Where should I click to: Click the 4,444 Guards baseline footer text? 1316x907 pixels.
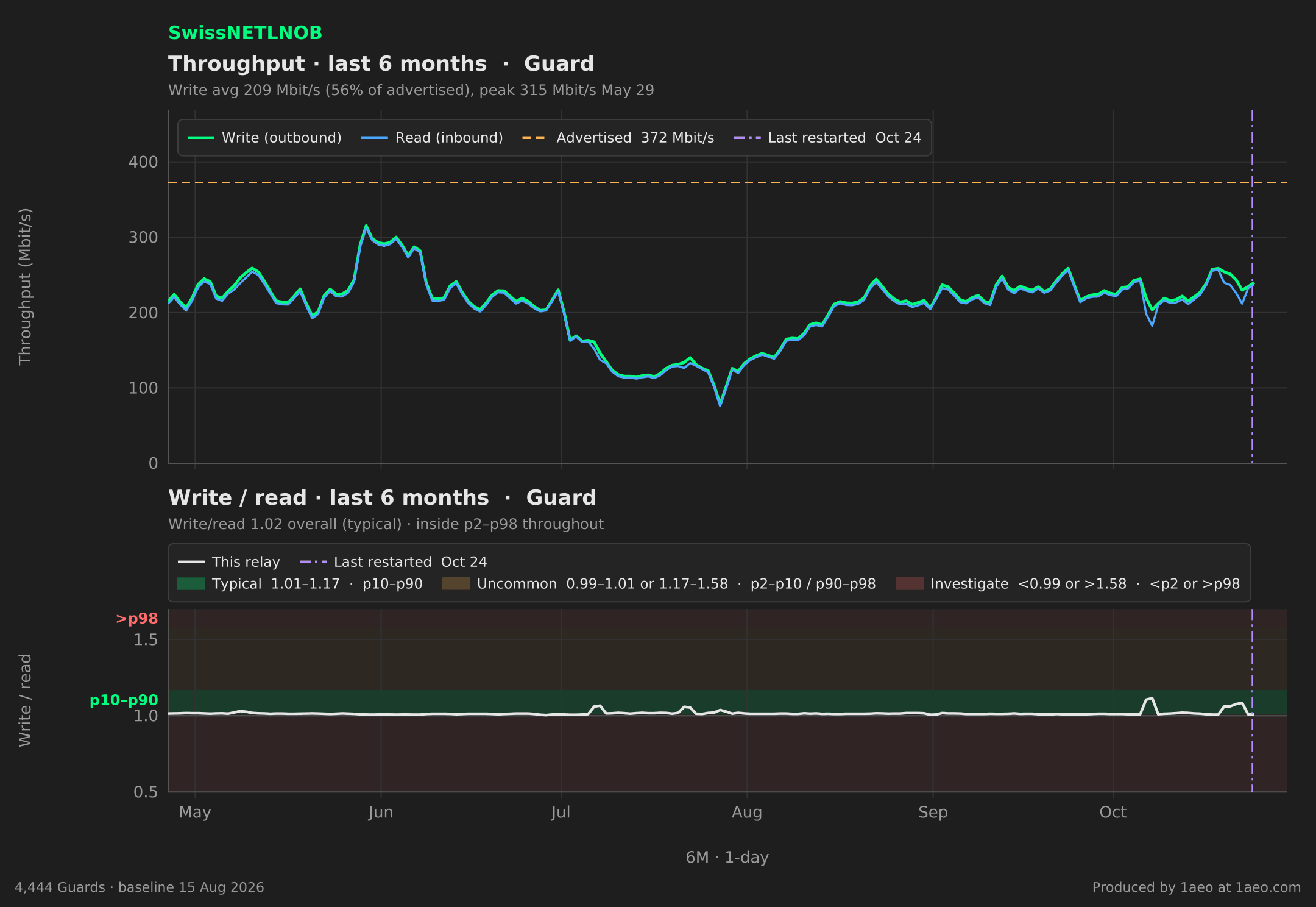[x=140, y=887]
